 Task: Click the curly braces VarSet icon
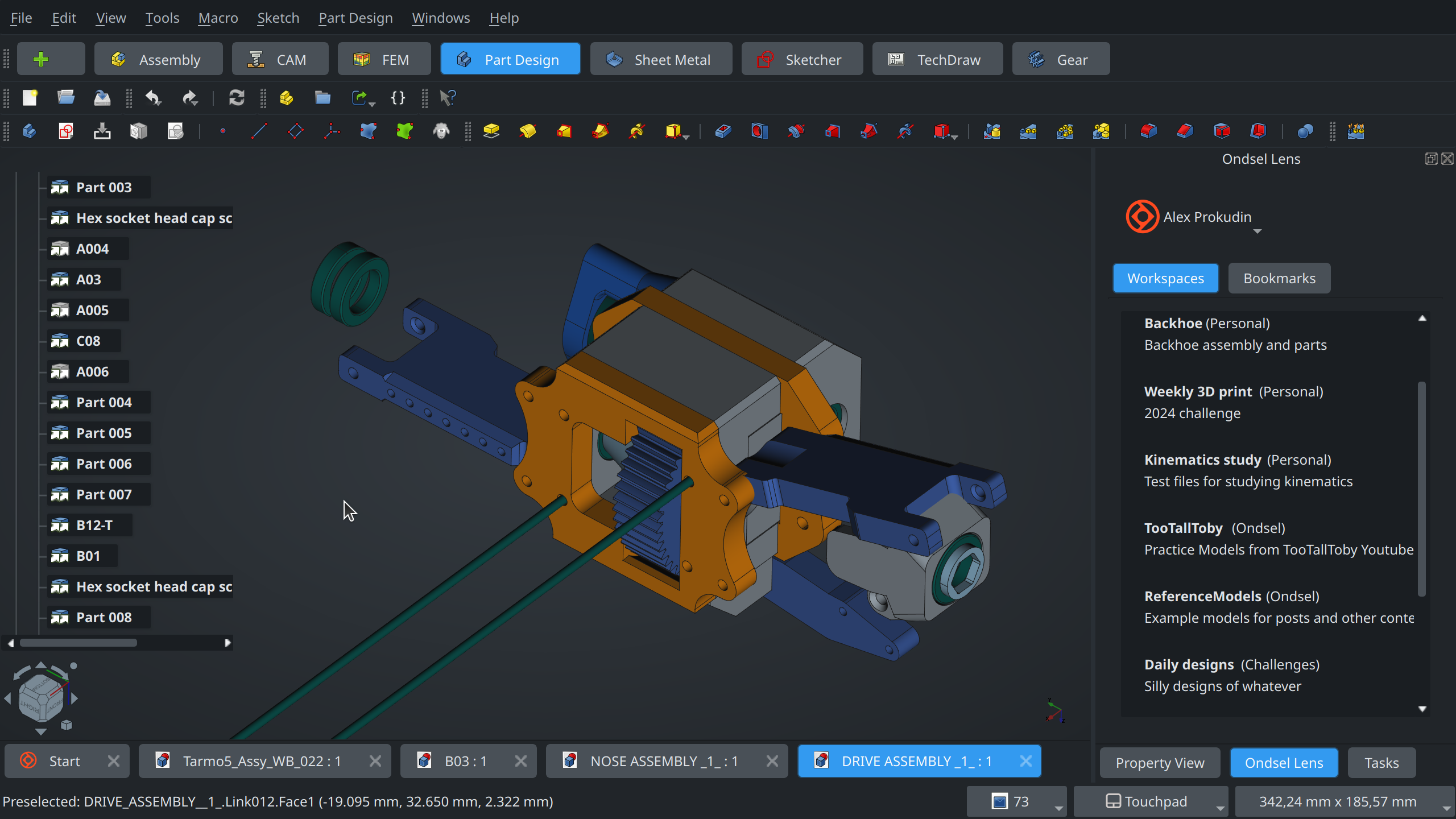(398, 98)
